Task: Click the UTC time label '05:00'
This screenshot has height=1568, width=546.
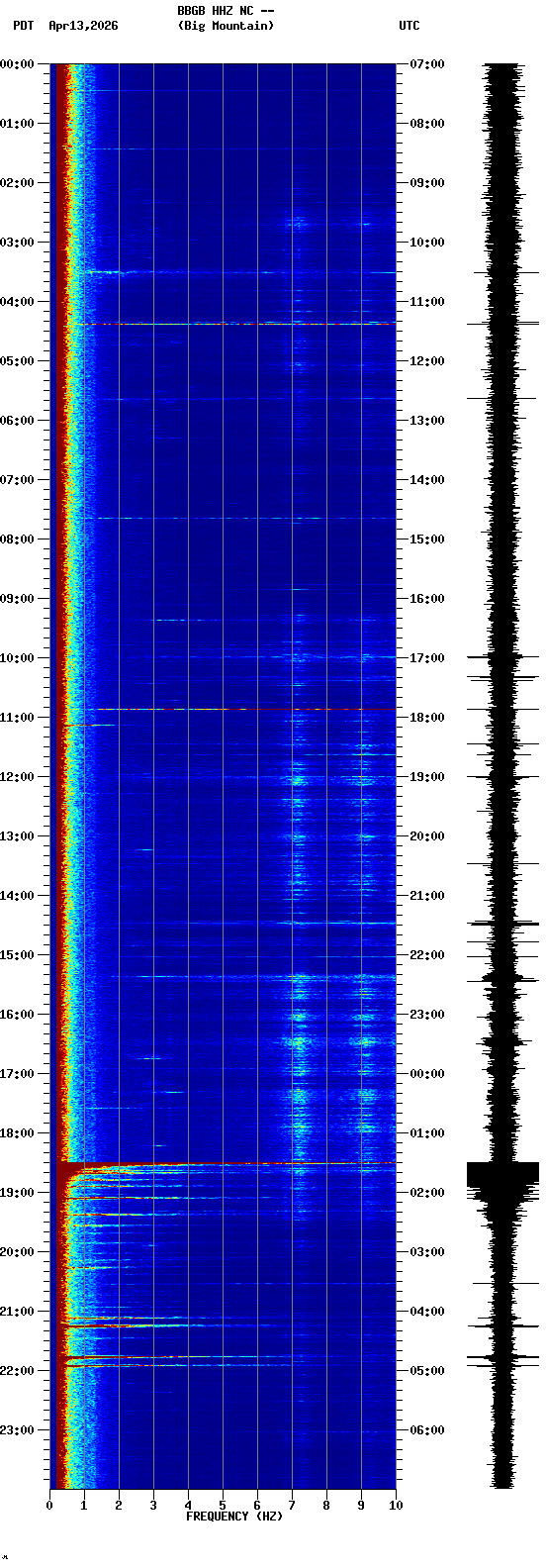Action: coord(427,1371)
